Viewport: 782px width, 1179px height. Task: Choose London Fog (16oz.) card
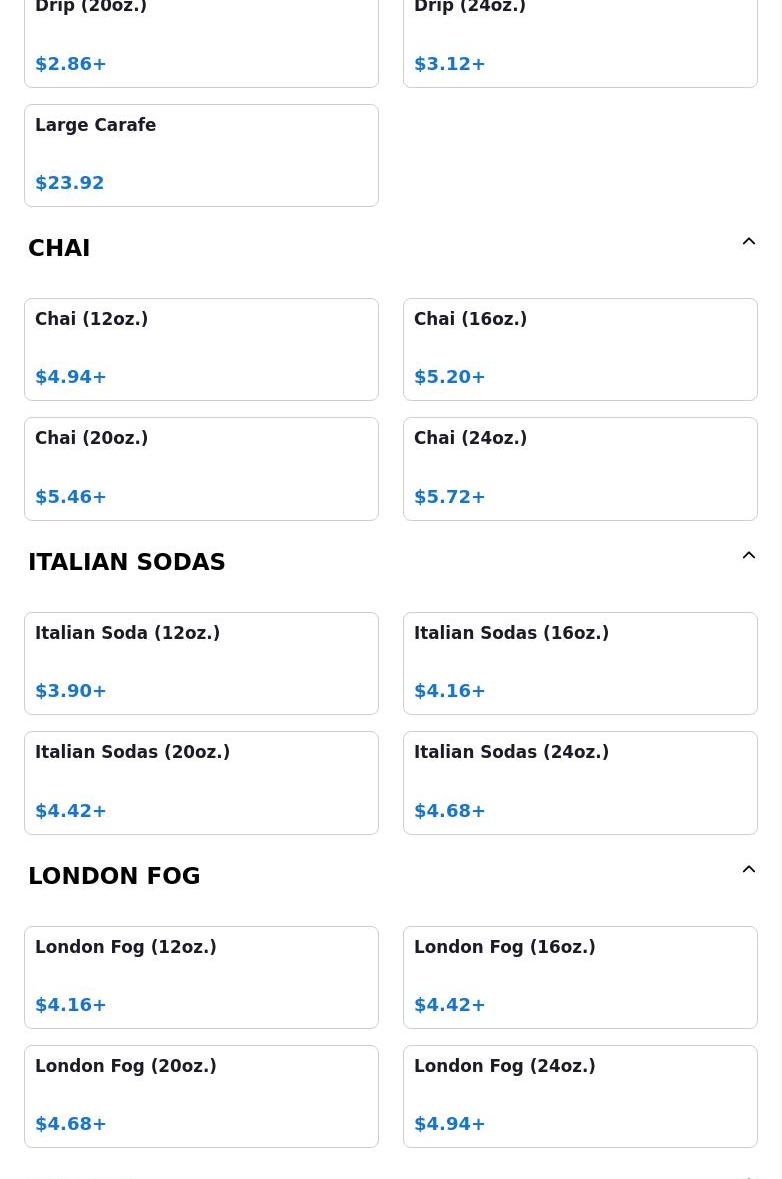tap(580, 977)
